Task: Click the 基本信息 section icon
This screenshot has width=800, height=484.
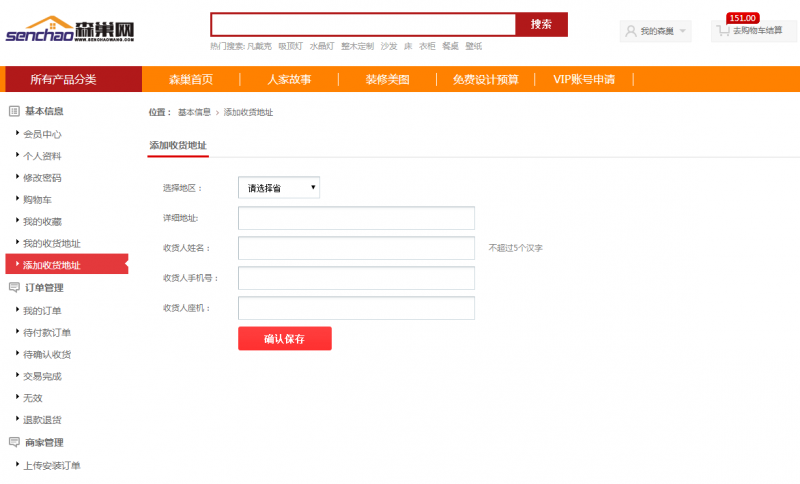Action: 14,111
